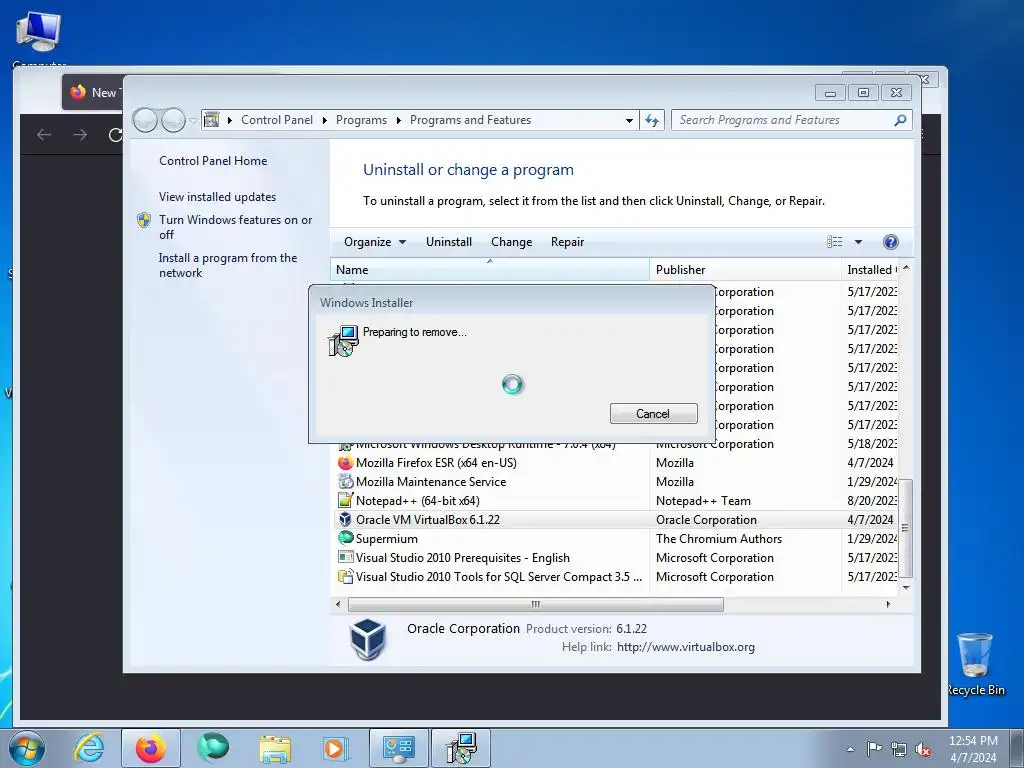Open Supermium from the taskbar
This screenshot has width=1024, height=768.
213,748
